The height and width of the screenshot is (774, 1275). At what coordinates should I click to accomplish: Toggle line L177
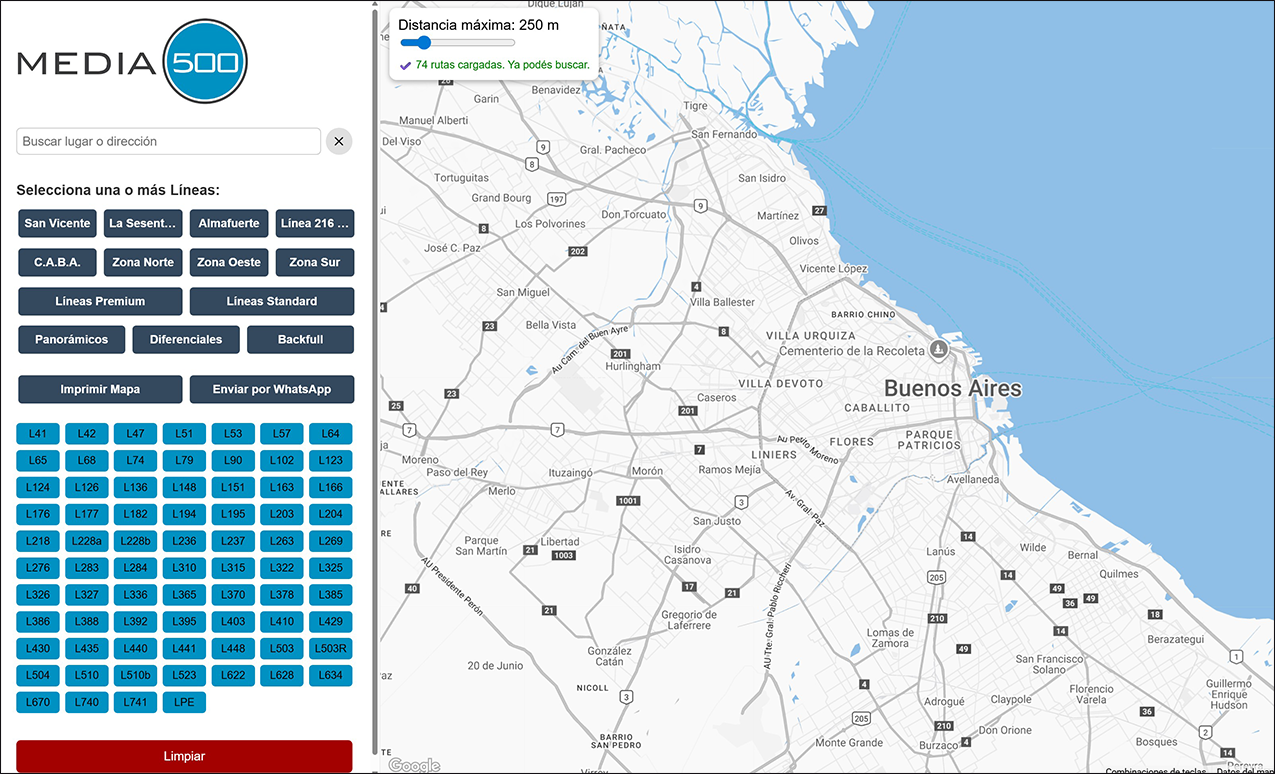point(87,514)
